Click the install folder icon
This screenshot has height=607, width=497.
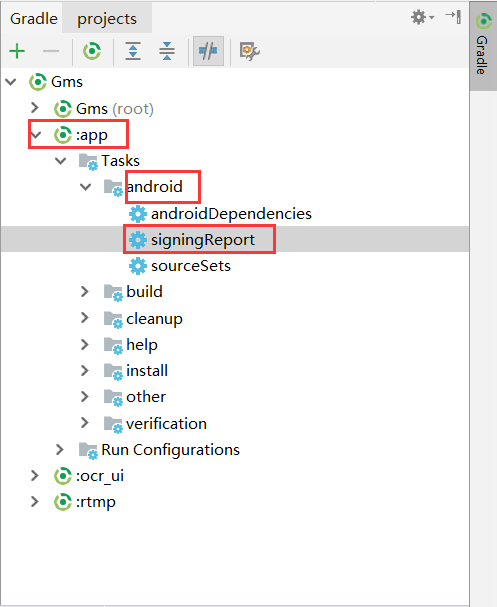(113, 371)
